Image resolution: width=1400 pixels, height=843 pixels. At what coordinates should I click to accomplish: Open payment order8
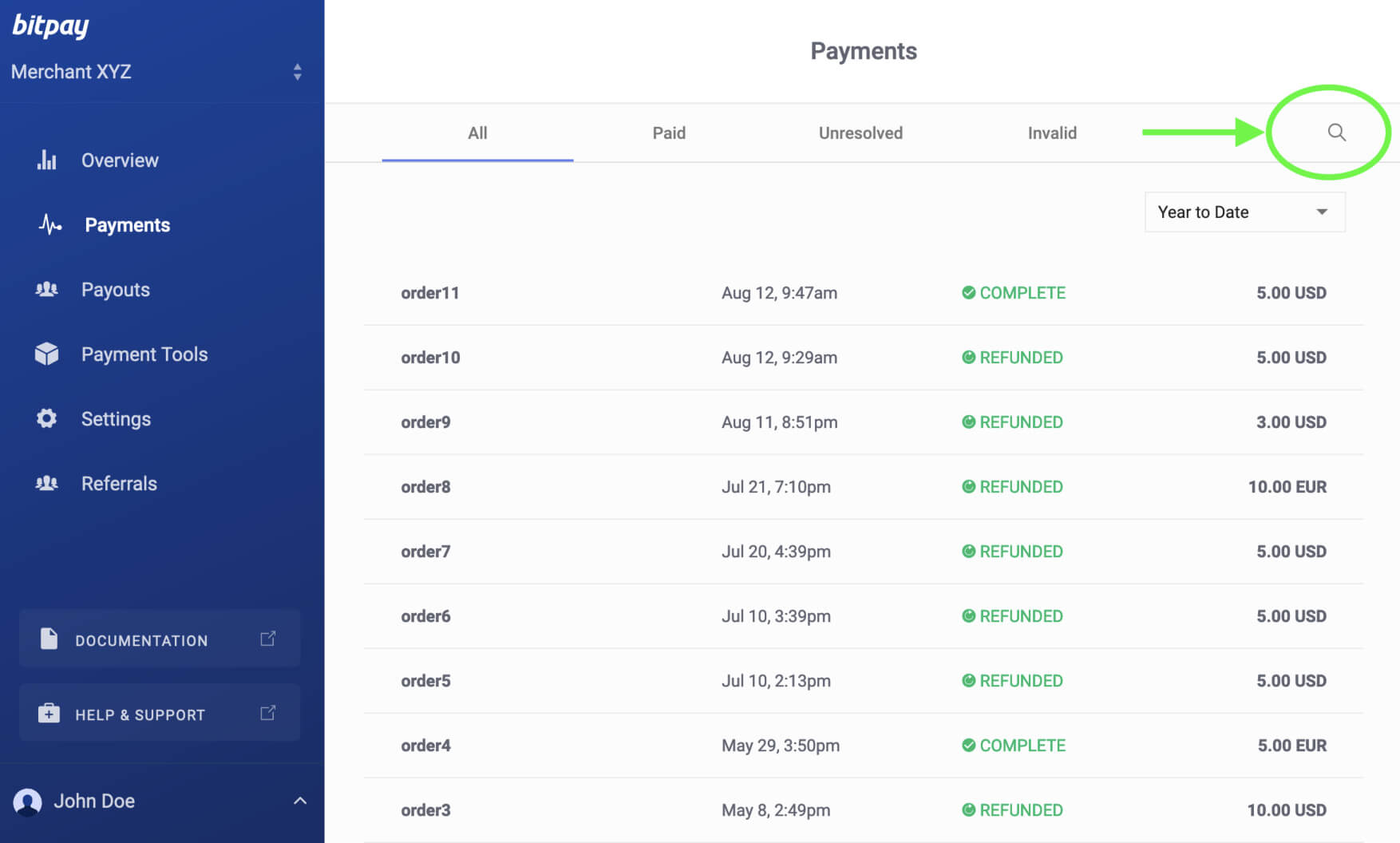(x=864, y=487)
